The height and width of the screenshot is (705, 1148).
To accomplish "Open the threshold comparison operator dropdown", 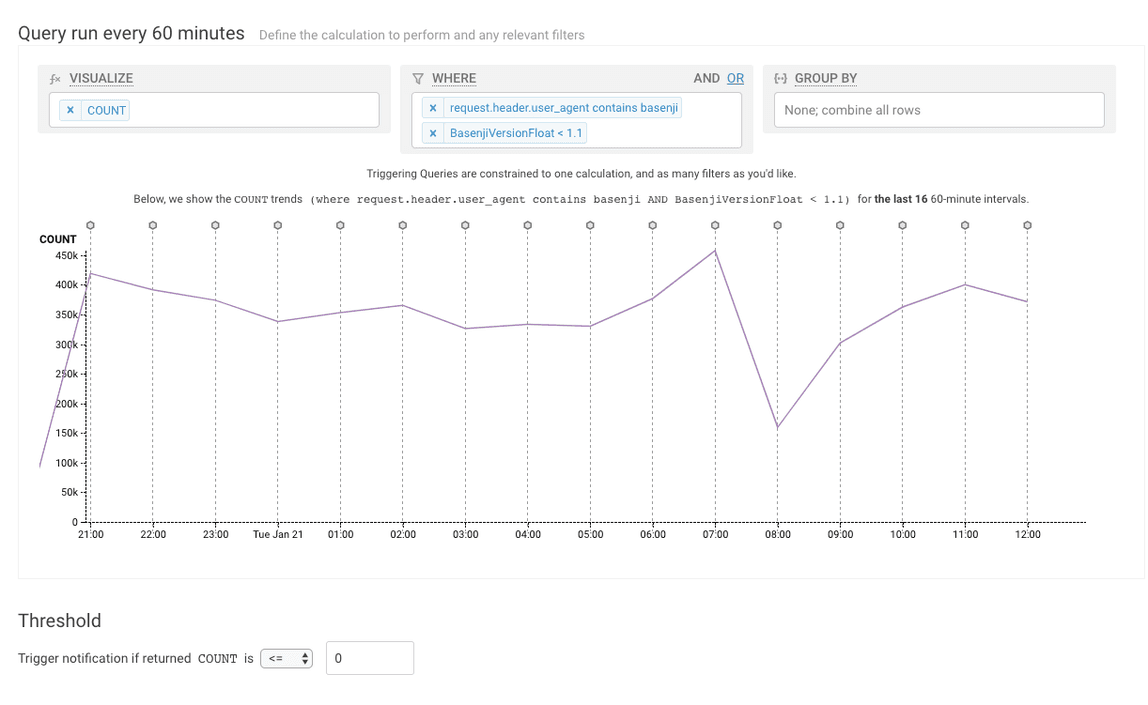I will (x=286, y=658).
